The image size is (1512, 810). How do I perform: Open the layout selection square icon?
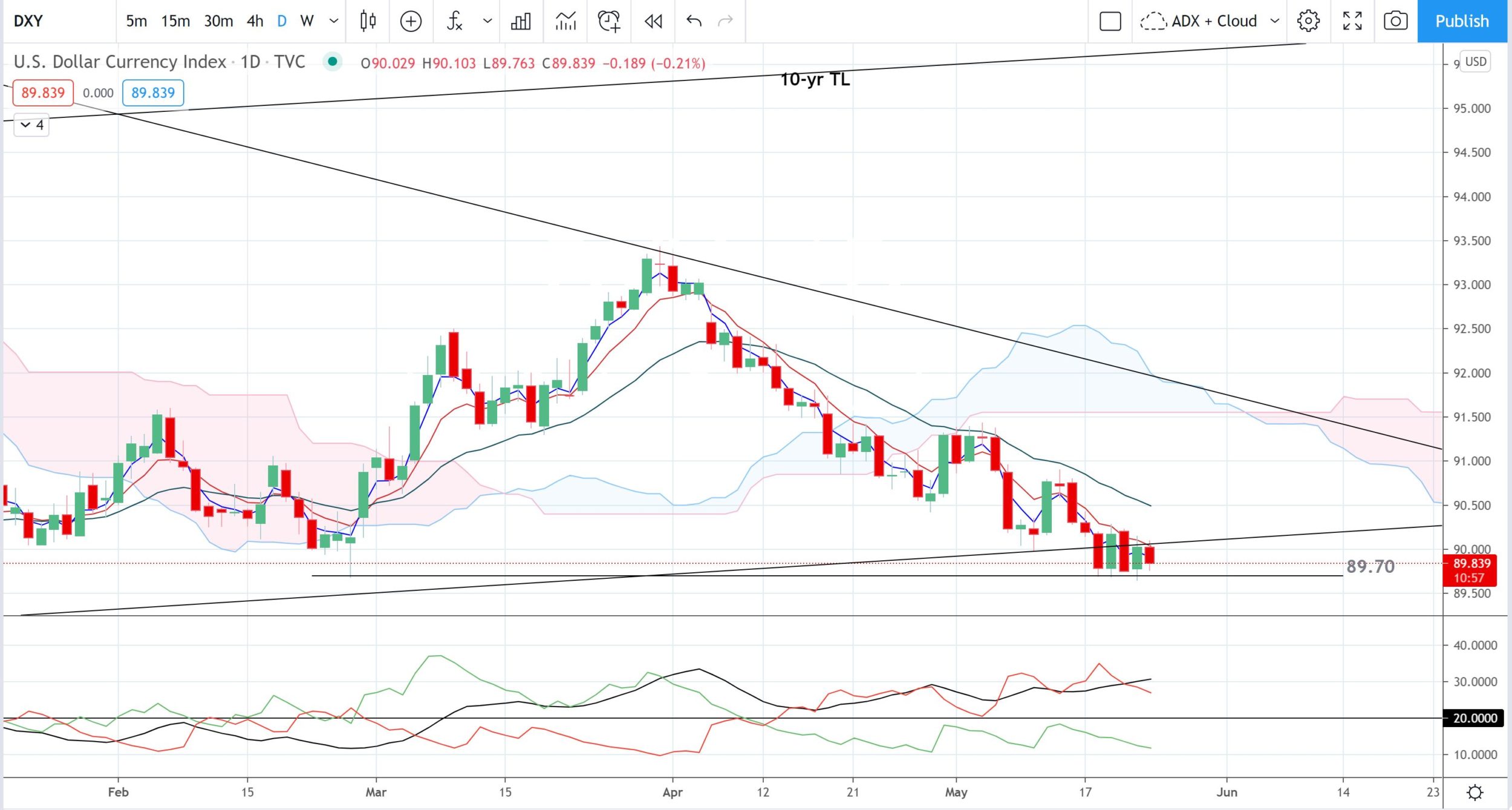pos(1110,21)
